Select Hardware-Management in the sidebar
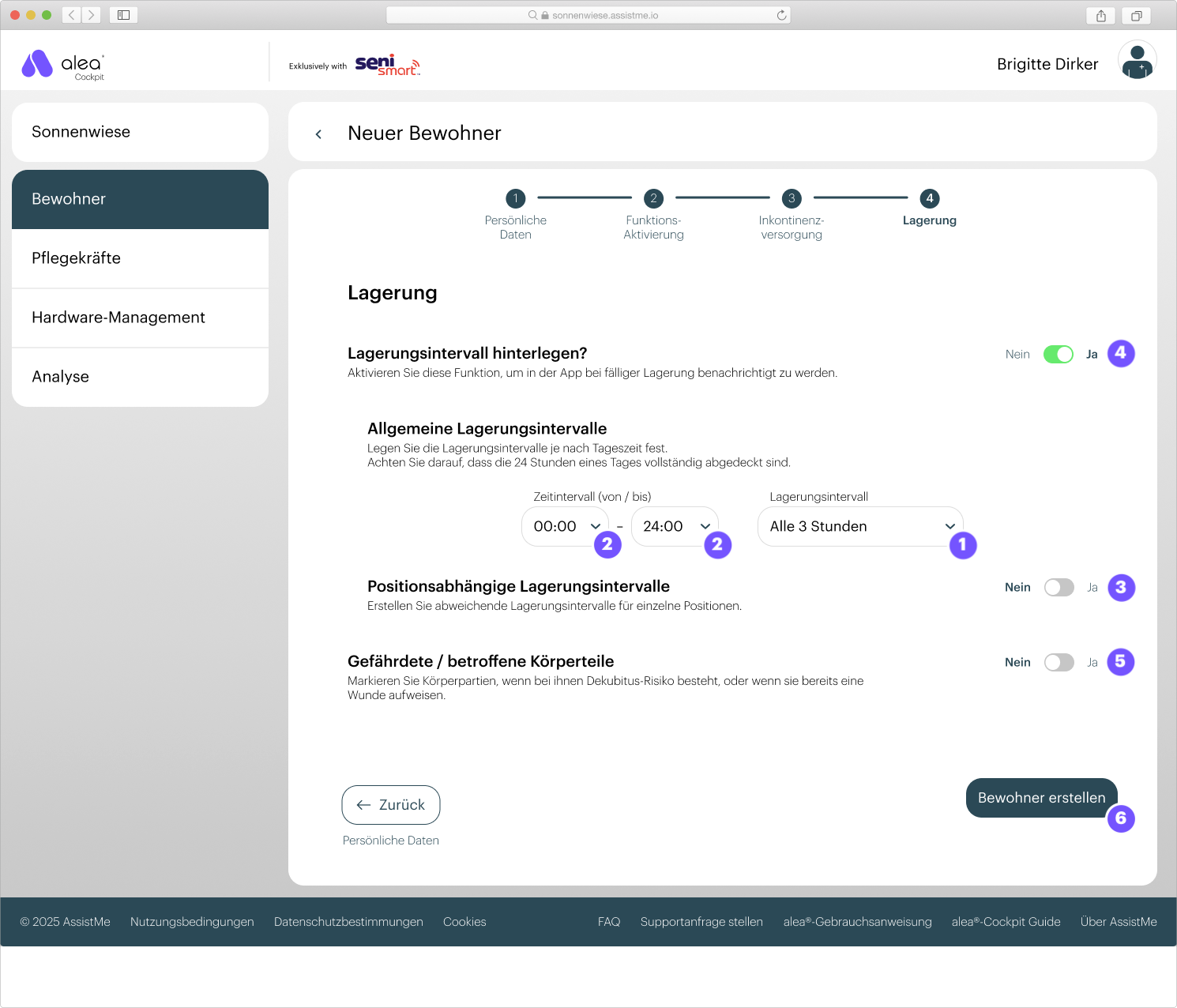 [x=140, y=318]
